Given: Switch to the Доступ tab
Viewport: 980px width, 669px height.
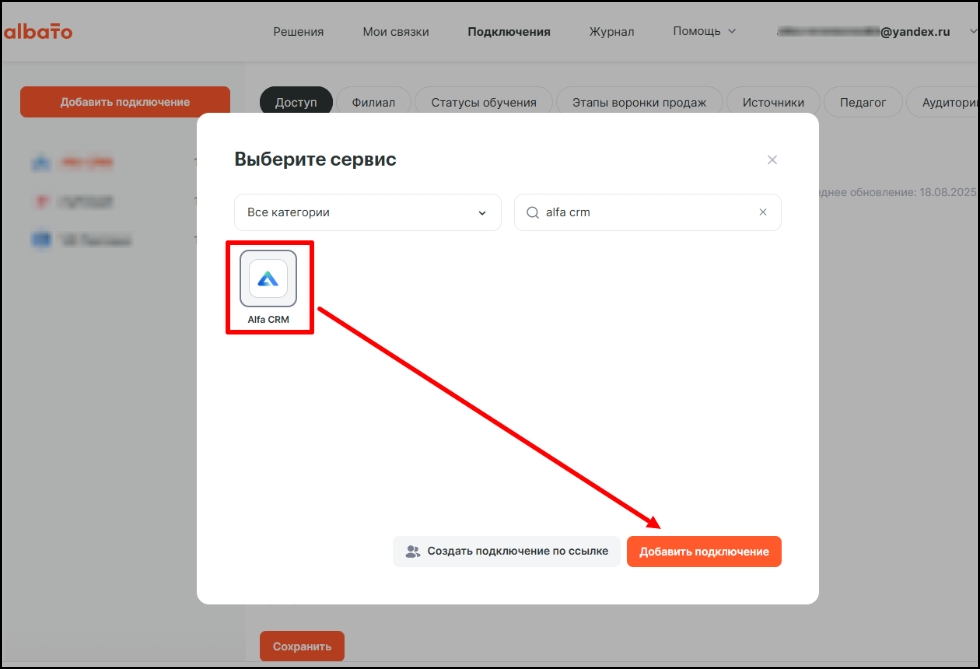Looking at the screenshot, I should pyautogui.click(x=296, y=102).
